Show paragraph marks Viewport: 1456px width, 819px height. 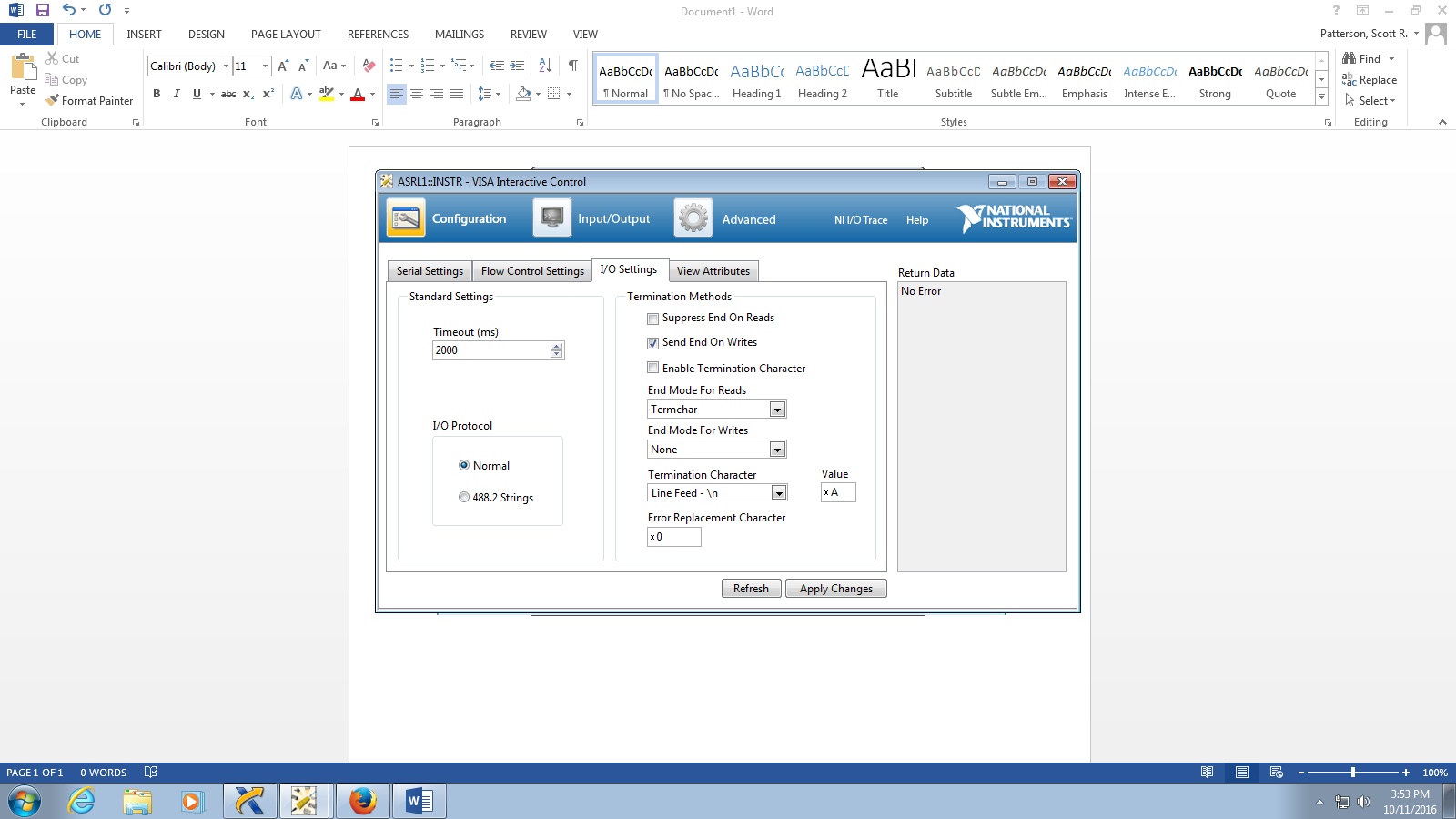point(573,66)
